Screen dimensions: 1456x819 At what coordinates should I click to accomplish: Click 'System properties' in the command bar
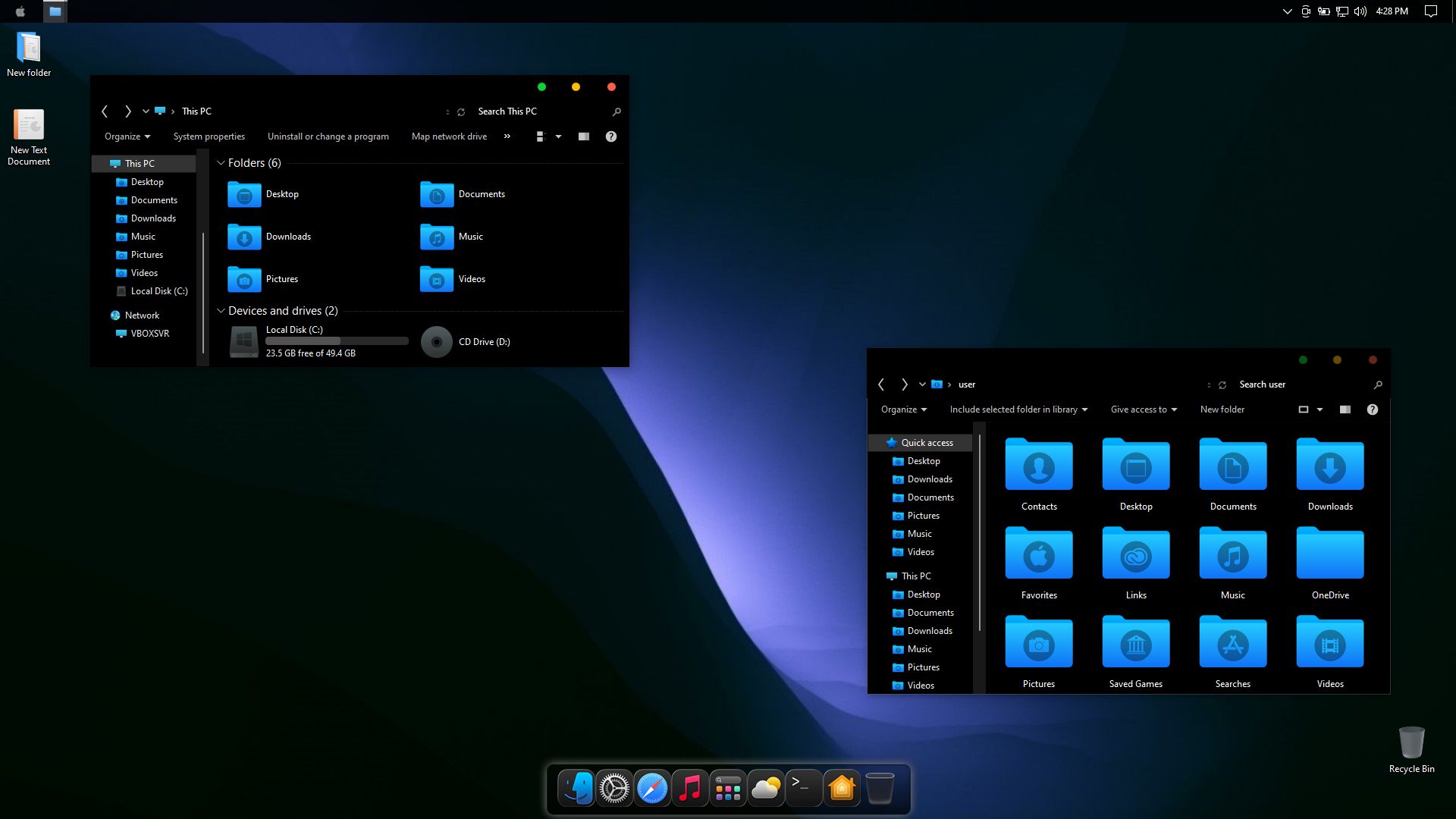click(x=209, y=136)
